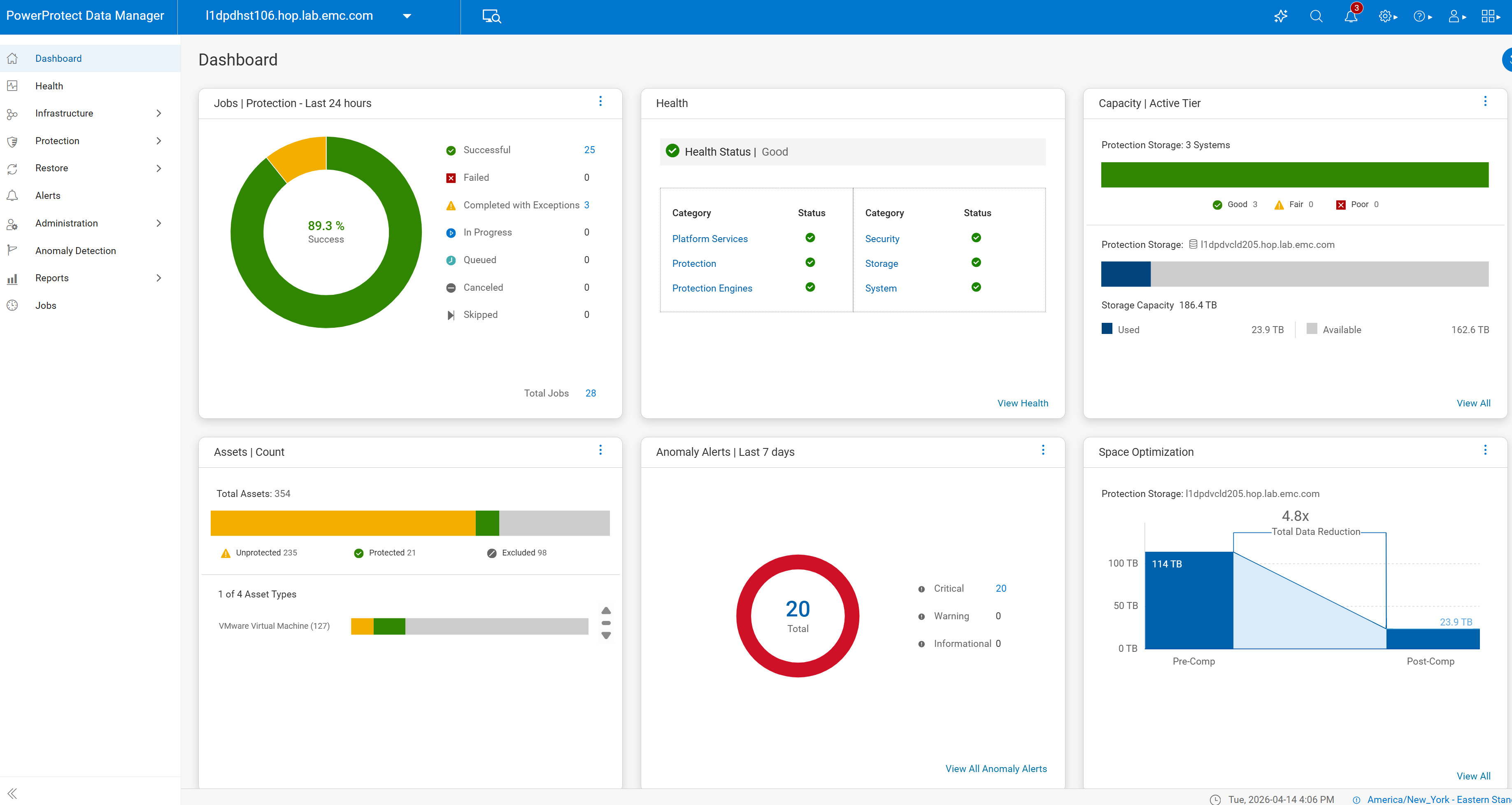
Task: Go to next asset type arrow
Action: point(606,635)
